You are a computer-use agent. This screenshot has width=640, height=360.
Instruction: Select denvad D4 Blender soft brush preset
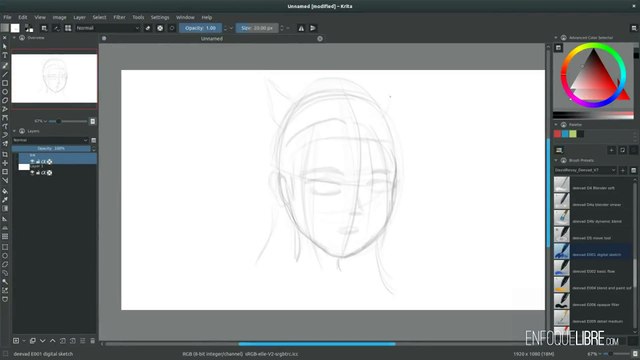click(593, 185)
